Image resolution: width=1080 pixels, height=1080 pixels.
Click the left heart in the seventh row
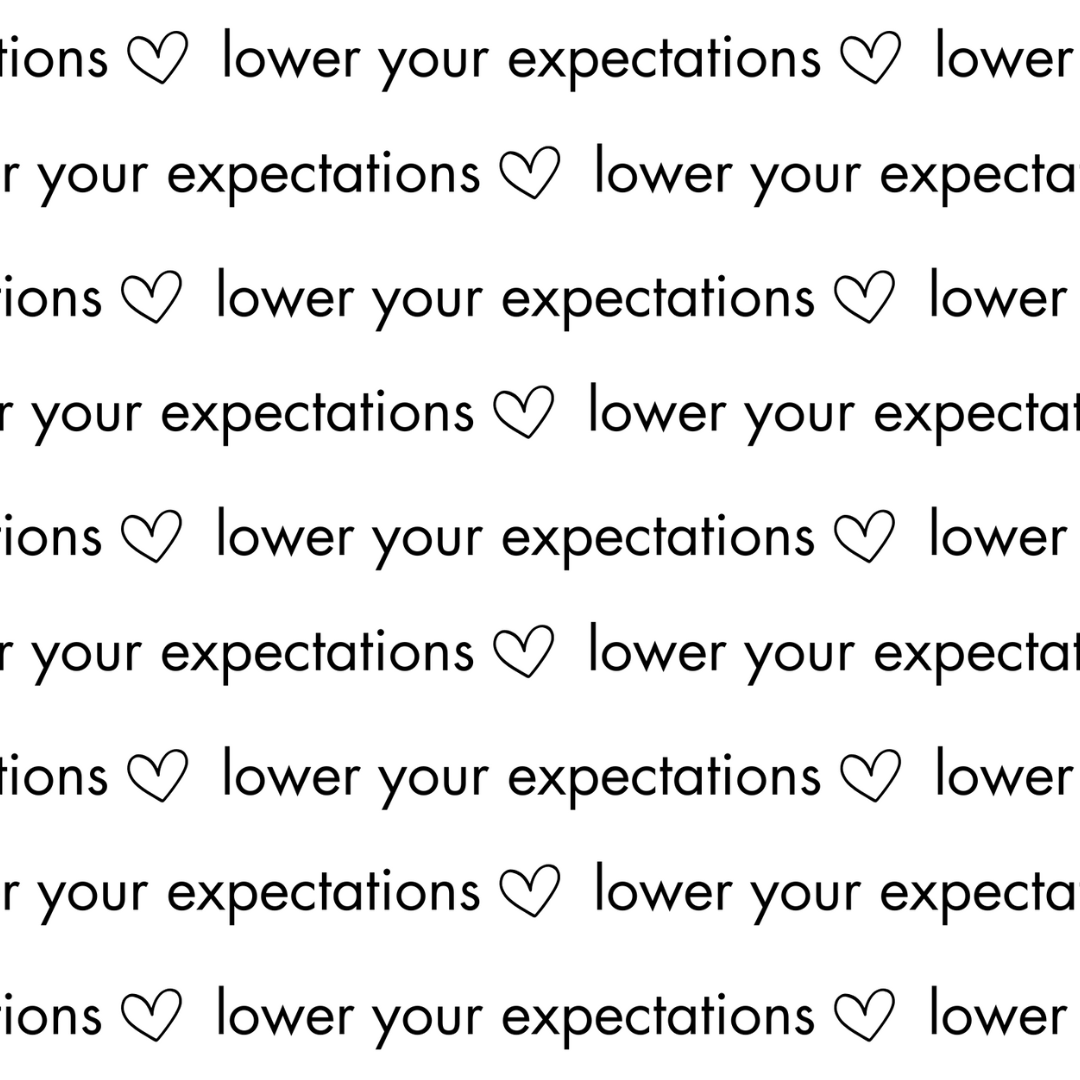(x=158, y=777)
